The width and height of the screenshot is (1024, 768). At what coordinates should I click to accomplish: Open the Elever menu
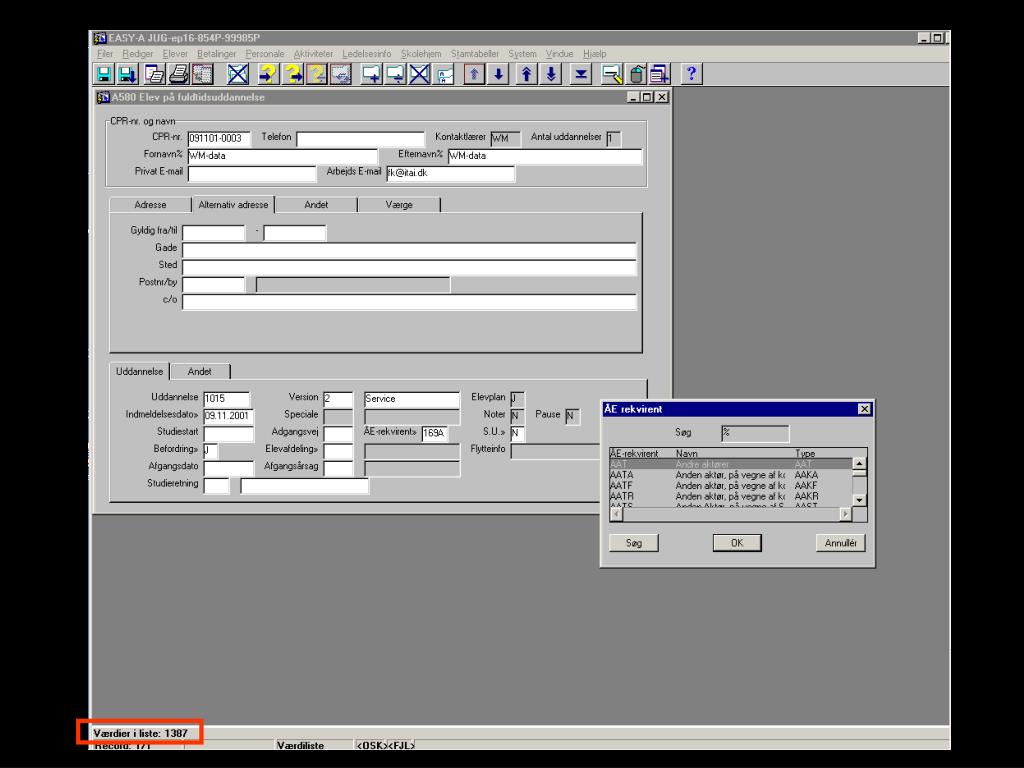pos(175,54)
